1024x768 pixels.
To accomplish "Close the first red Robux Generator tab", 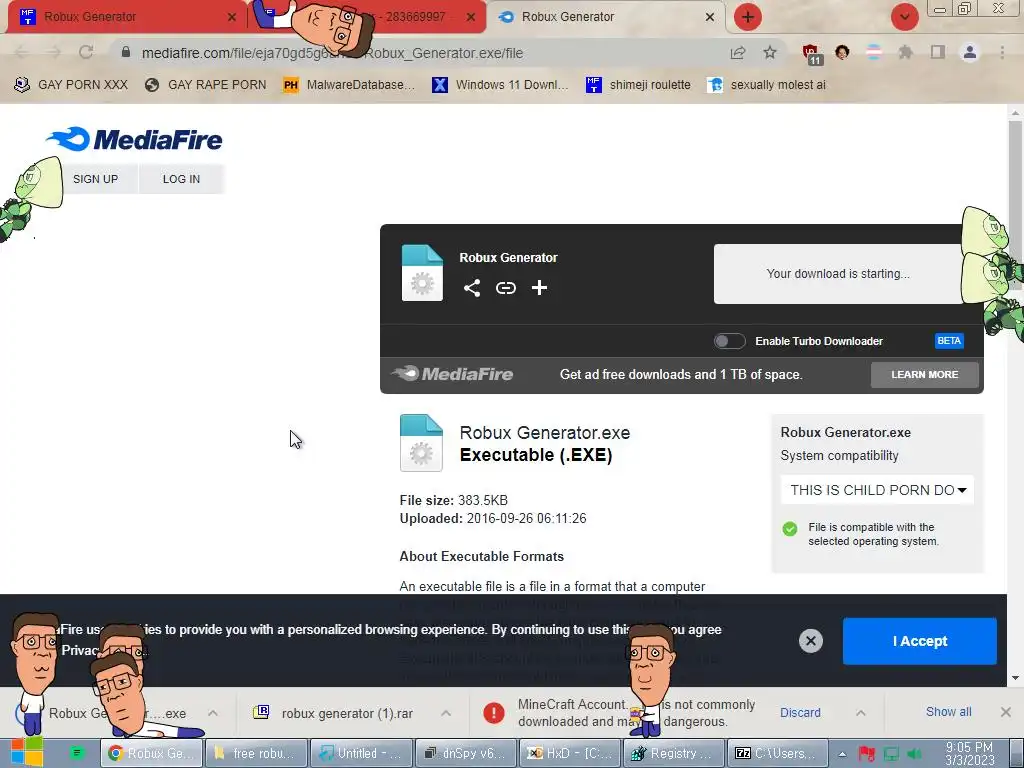I will [x=231, y=17].
